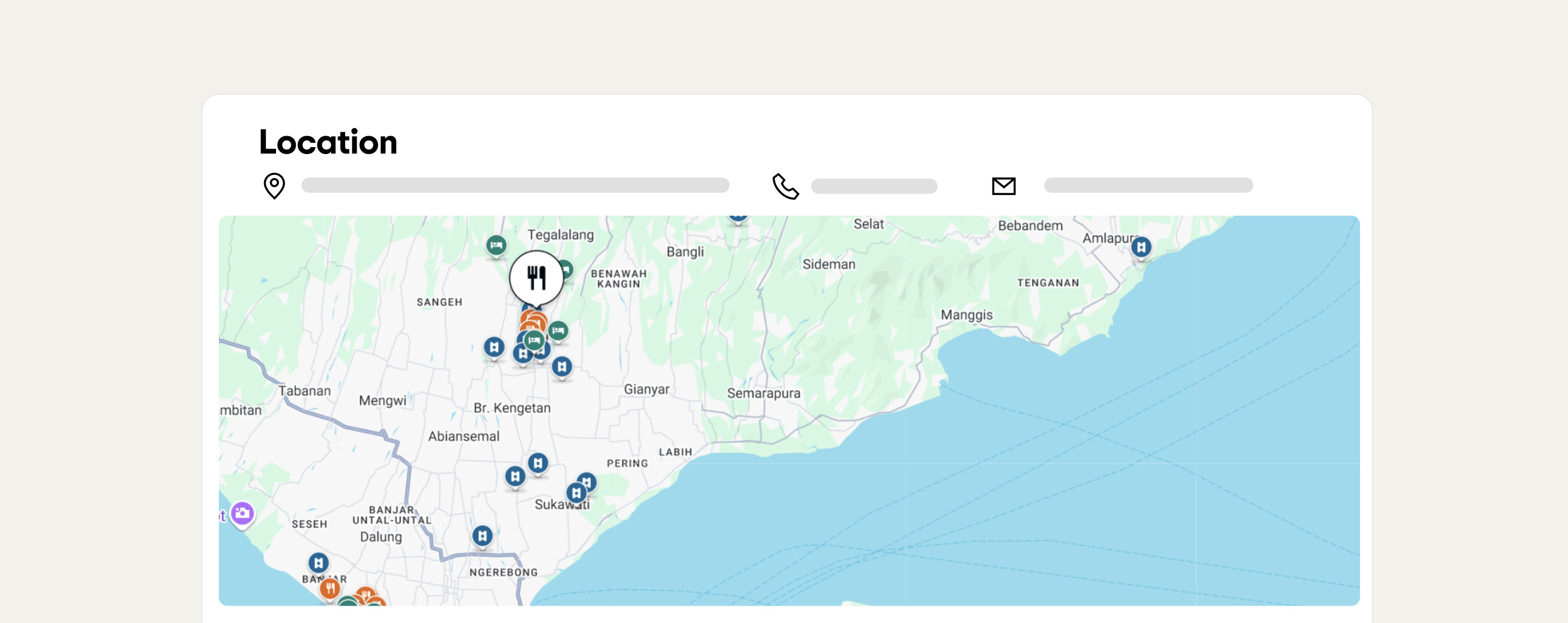Select the green hotel marker east of the restaurant pin
The width and height of the screenshot is (1568, 623).
pos(559,331)
